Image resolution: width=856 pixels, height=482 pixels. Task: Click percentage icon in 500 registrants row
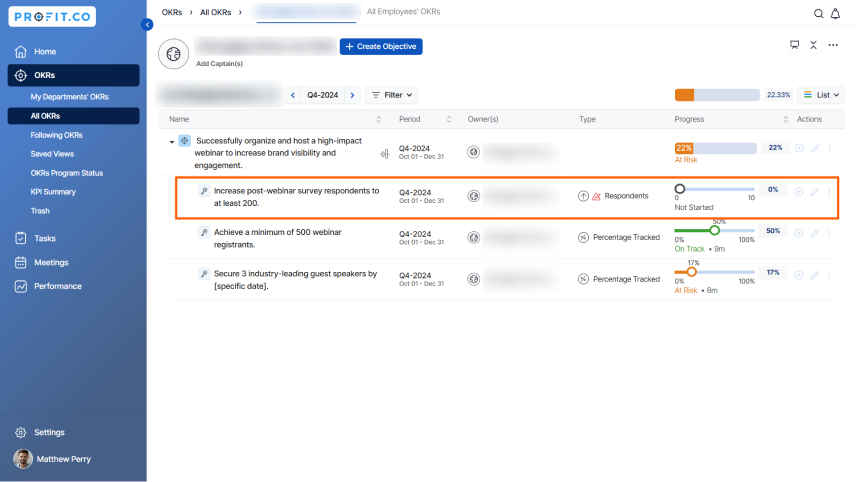pyautogui.click(x=583, y=237)
